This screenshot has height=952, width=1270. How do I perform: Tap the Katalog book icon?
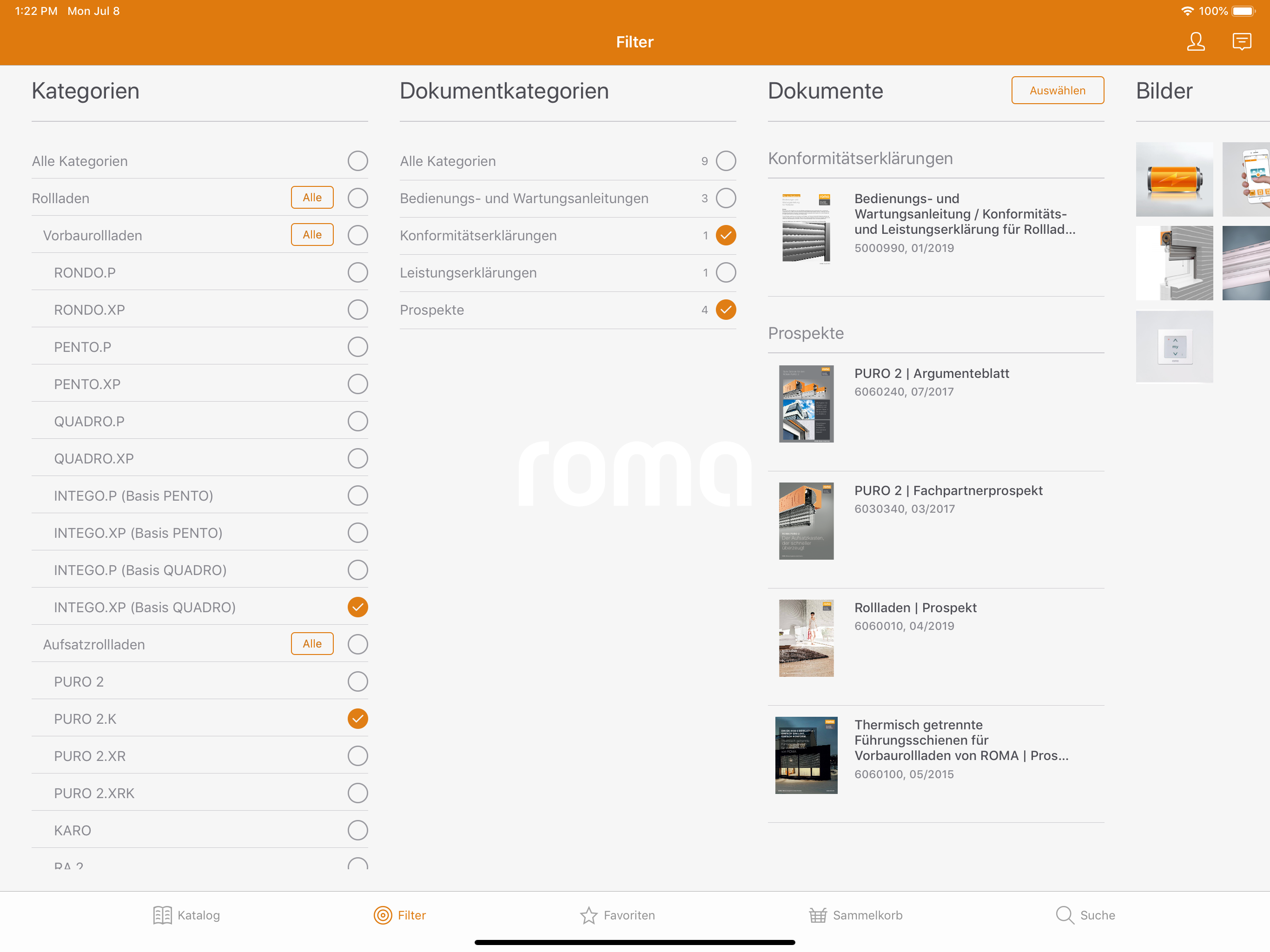pyautogui.click(x=163, y=915)
